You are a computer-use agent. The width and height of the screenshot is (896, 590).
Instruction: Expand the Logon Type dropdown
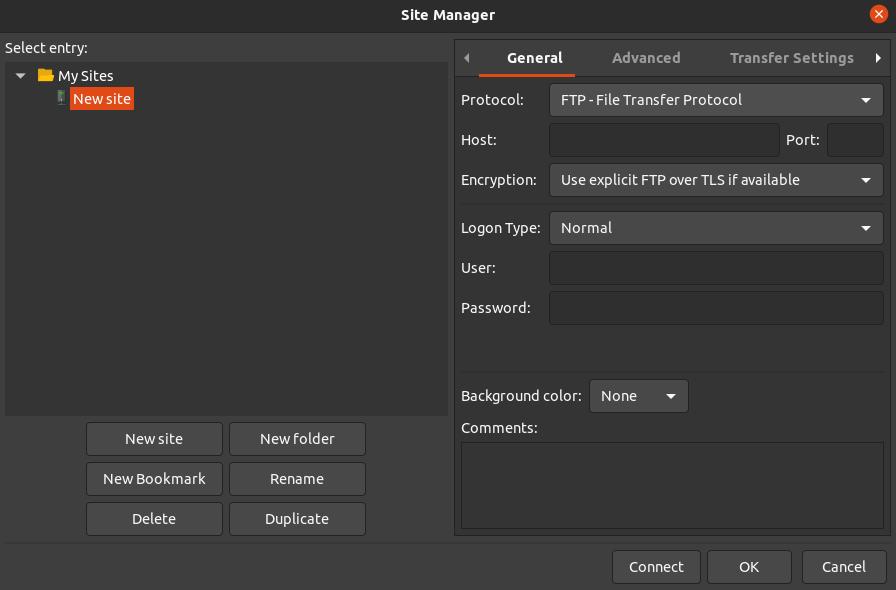[716, 228]
